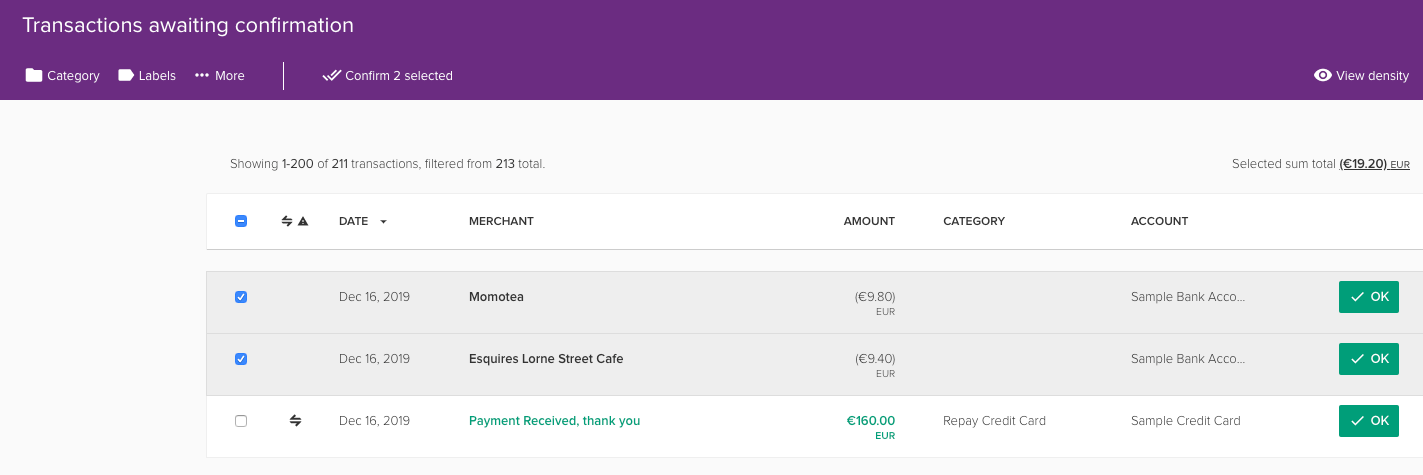Confirm Momotea transaction with OK button

coord(1368,297)
